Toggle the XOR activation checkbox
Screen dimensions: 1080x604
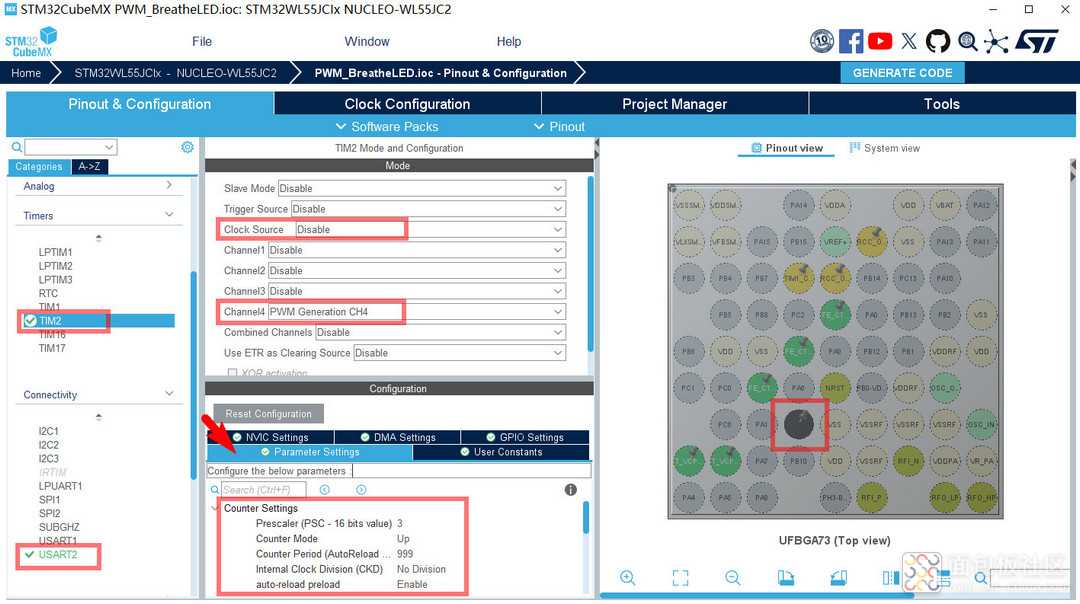(232, 373)
